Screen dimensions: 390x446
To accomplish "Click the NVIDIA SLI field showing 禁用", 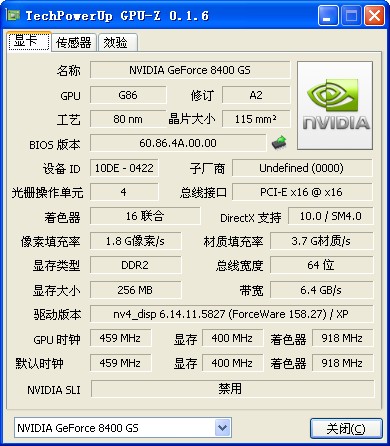I will point(232,388).
